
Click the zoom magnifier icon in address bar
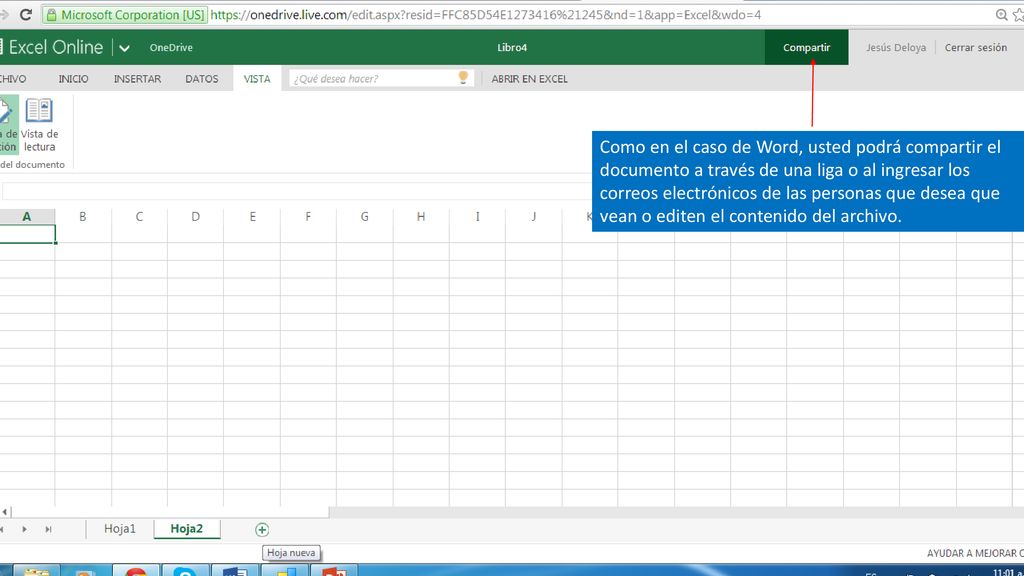[1001, 15]
